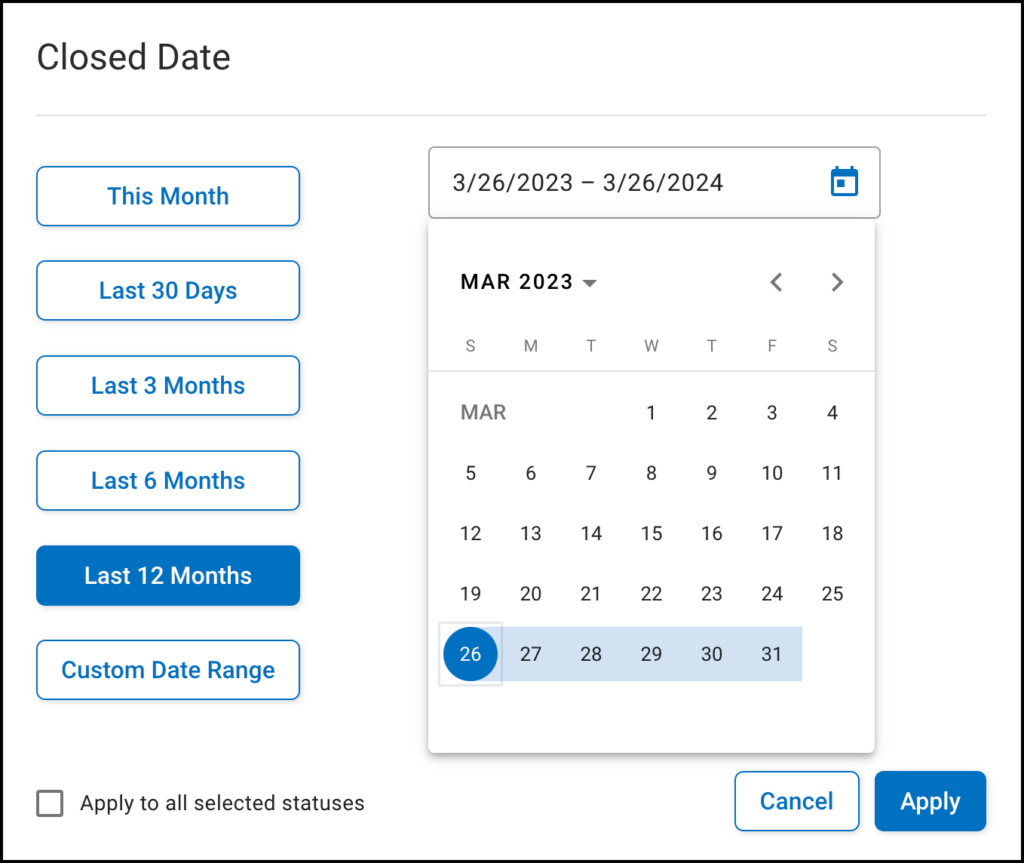Image resolution: width=1024 pixels, height=863 pixels.
Task: Open the calendar picker icon
Action: coord(845,182)
